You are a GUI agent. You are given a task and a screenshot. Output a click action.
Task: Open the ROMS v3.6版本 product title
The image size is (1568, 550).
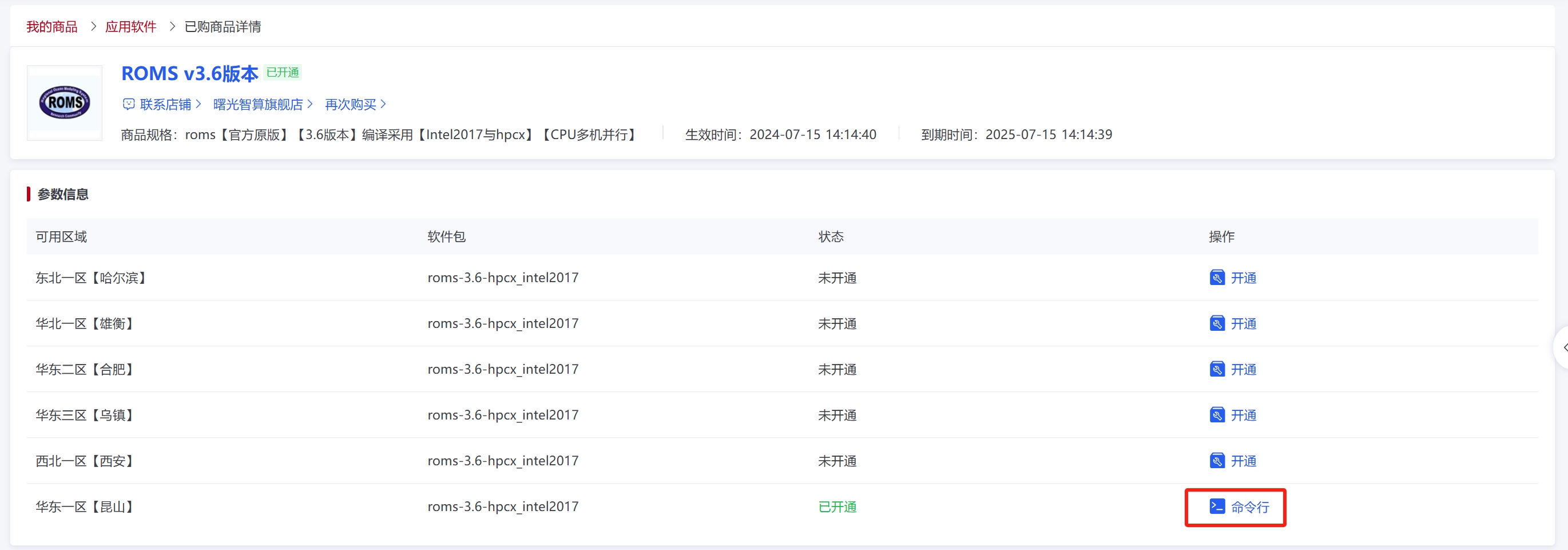tap(189, 74)
